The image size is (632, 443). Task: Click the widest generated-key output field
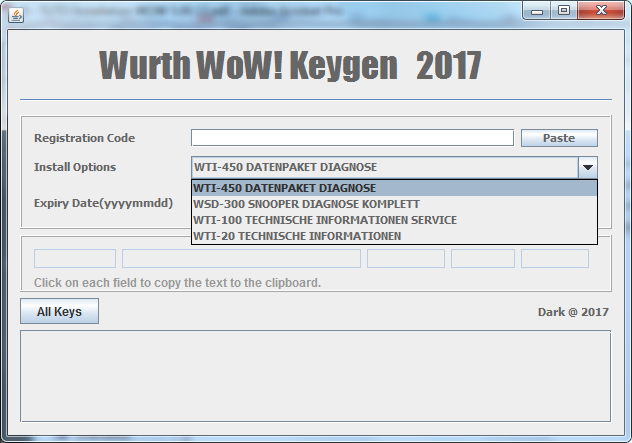pos(241,258)
